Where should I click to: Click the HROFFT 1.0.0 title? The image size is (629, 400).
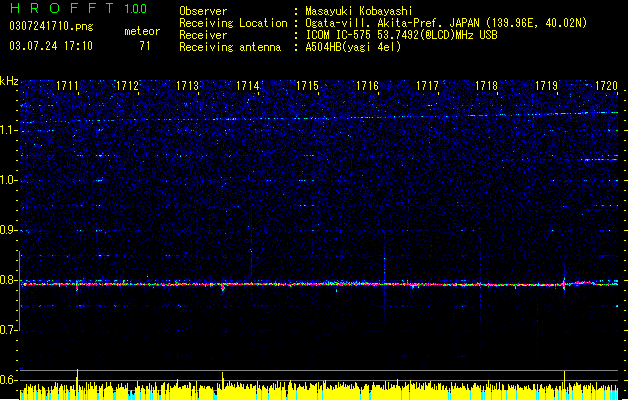pos(78,8)
